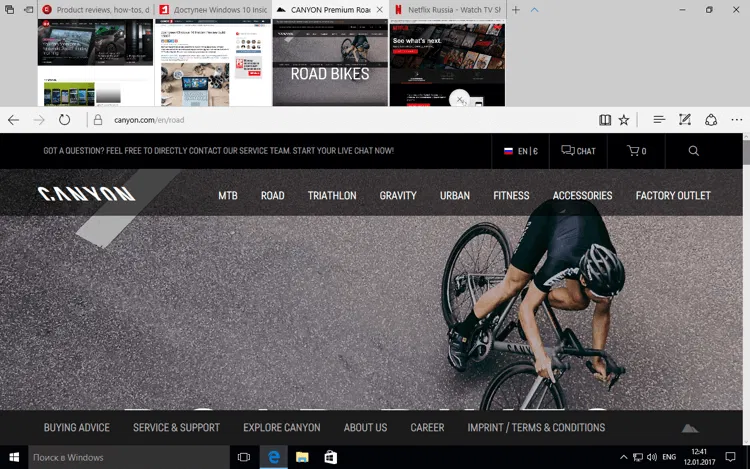Open BUYING ADVICE link
Viewport: 750px width, 469px height.
click(x=77, y=427)
